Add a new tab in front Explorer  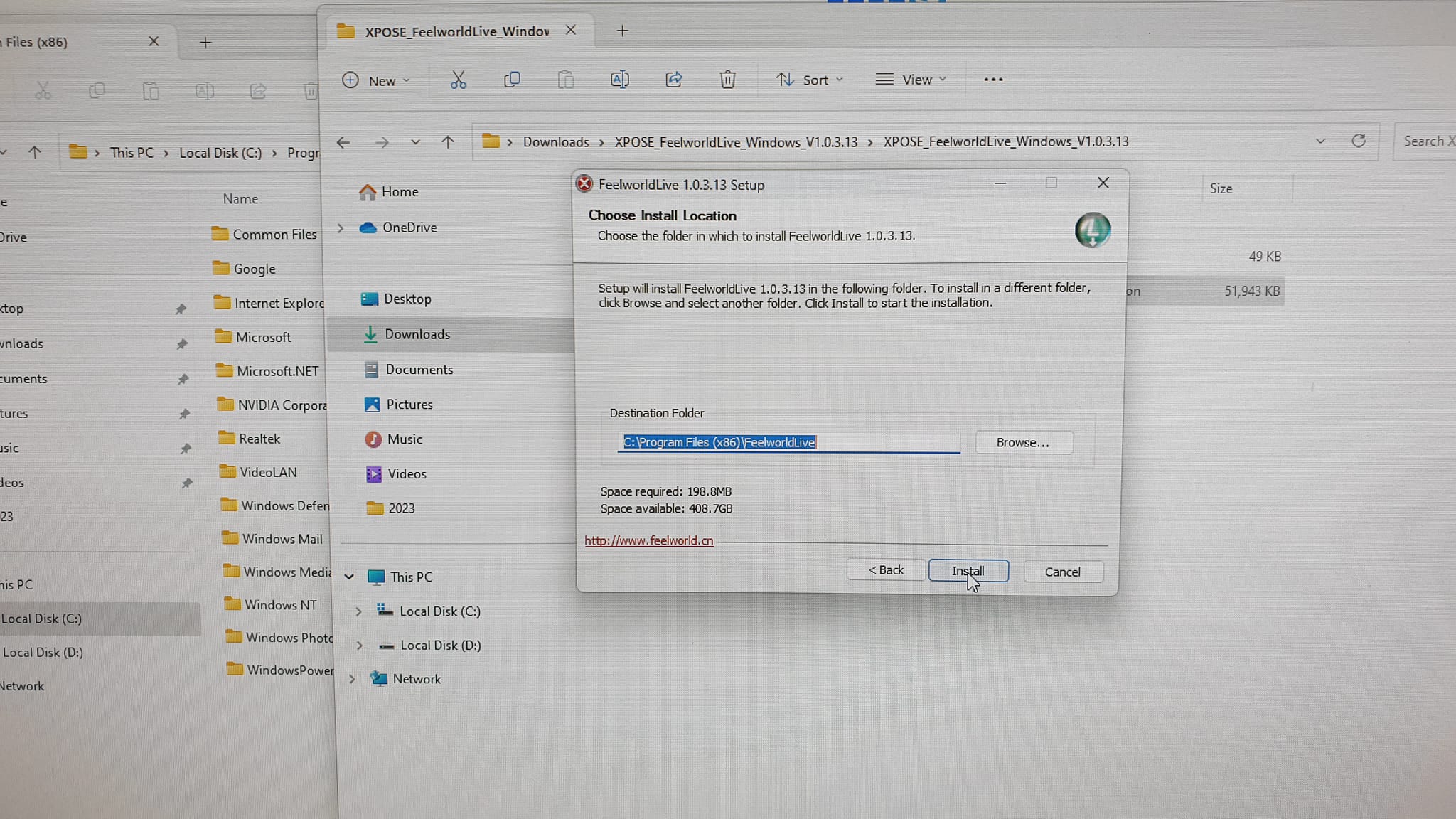point(622,31)
